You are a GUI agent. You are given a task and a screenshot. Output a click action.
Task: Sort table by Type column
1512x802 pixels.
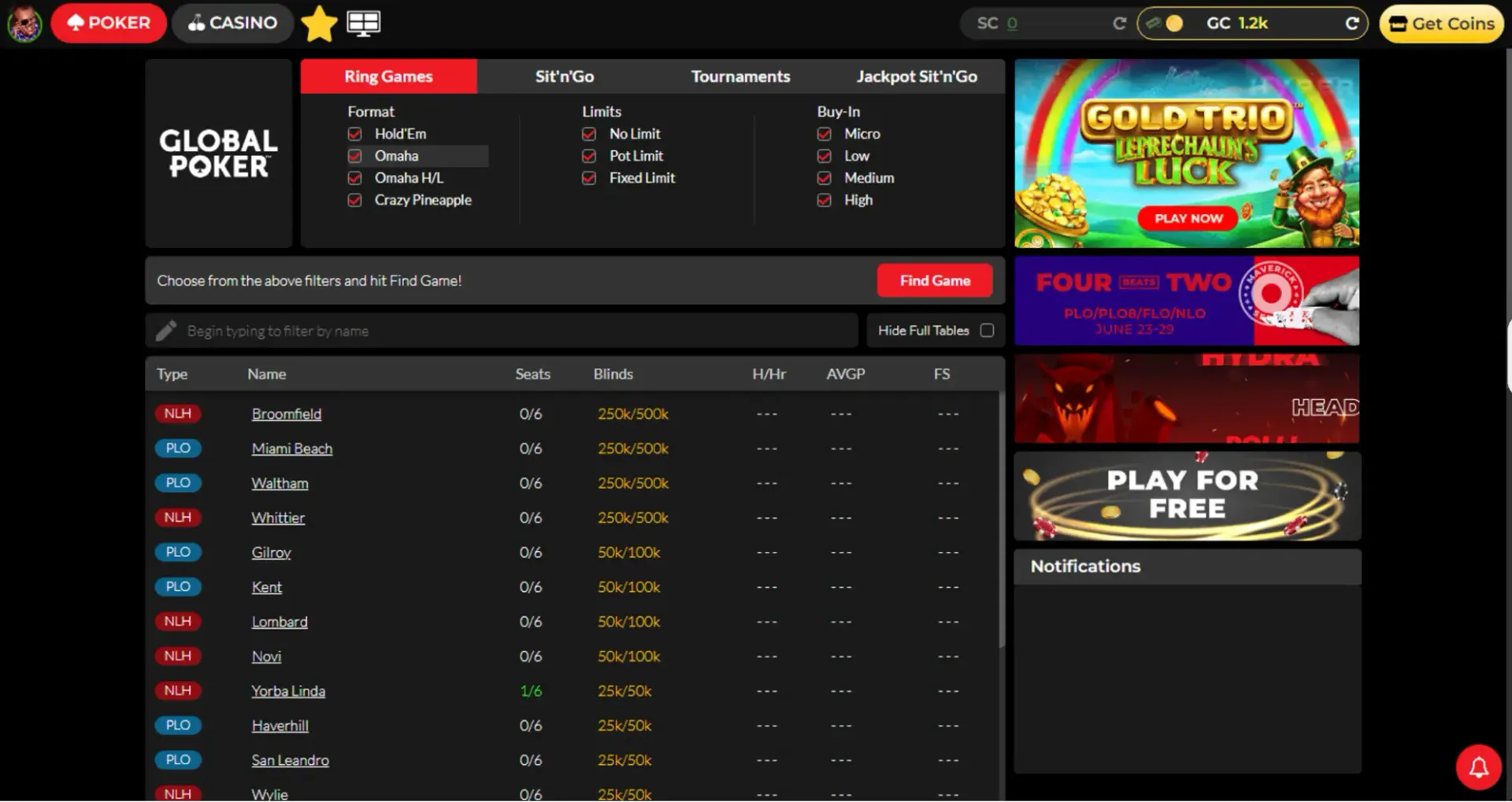coord(172,374)
